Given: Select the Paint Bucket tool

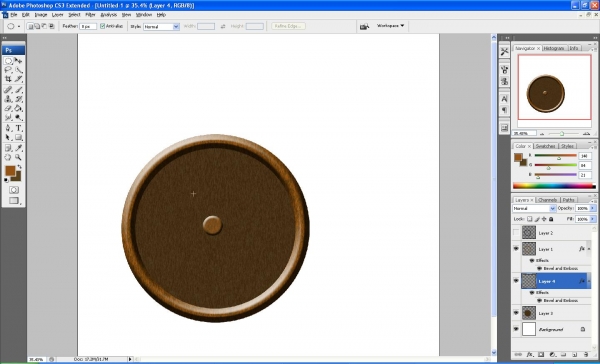Looking at the screenshot, I should point(18,108).
